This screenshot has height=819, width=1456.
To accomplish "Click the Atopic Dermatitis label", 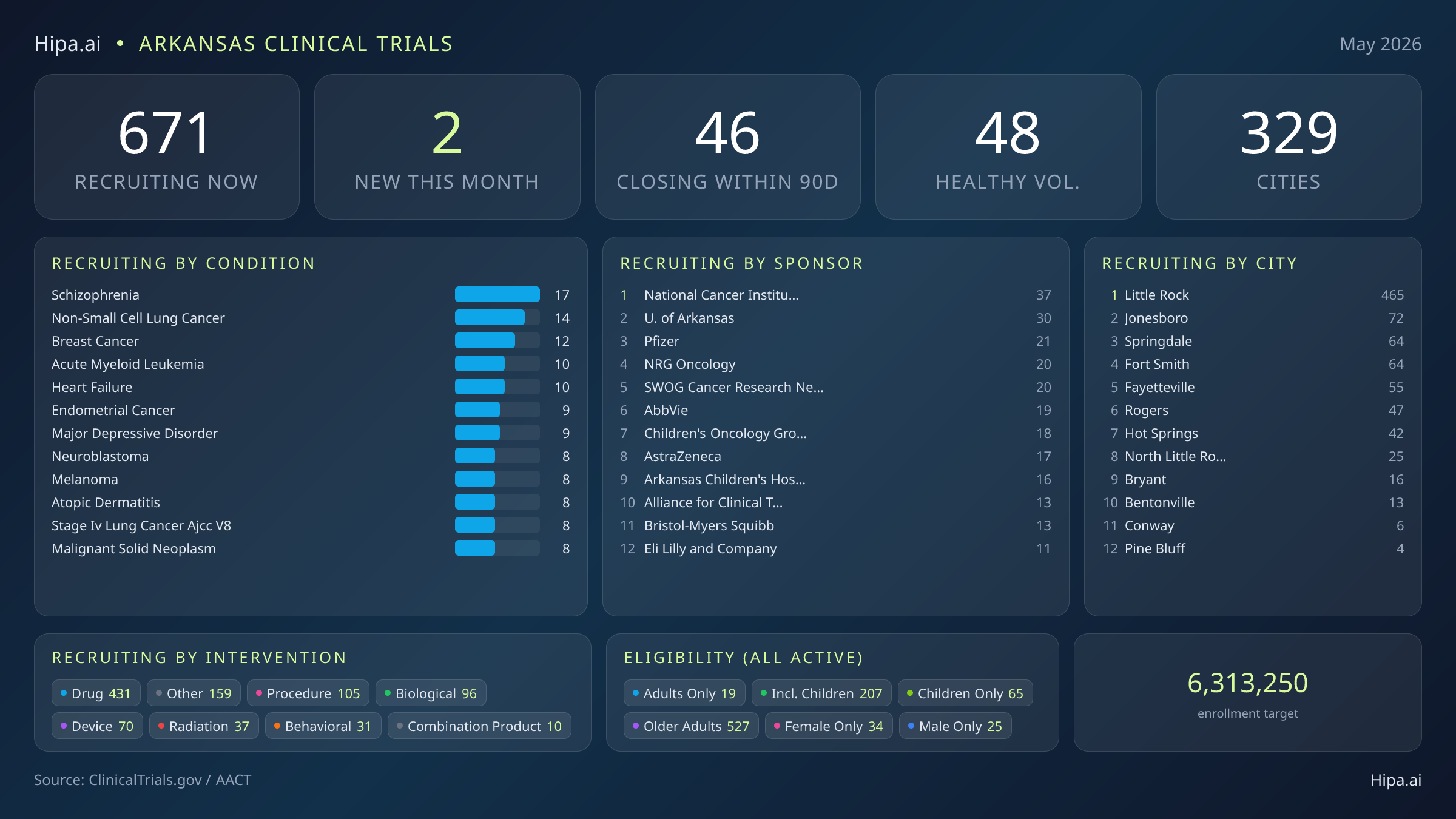I will click(x=106, y=502).
